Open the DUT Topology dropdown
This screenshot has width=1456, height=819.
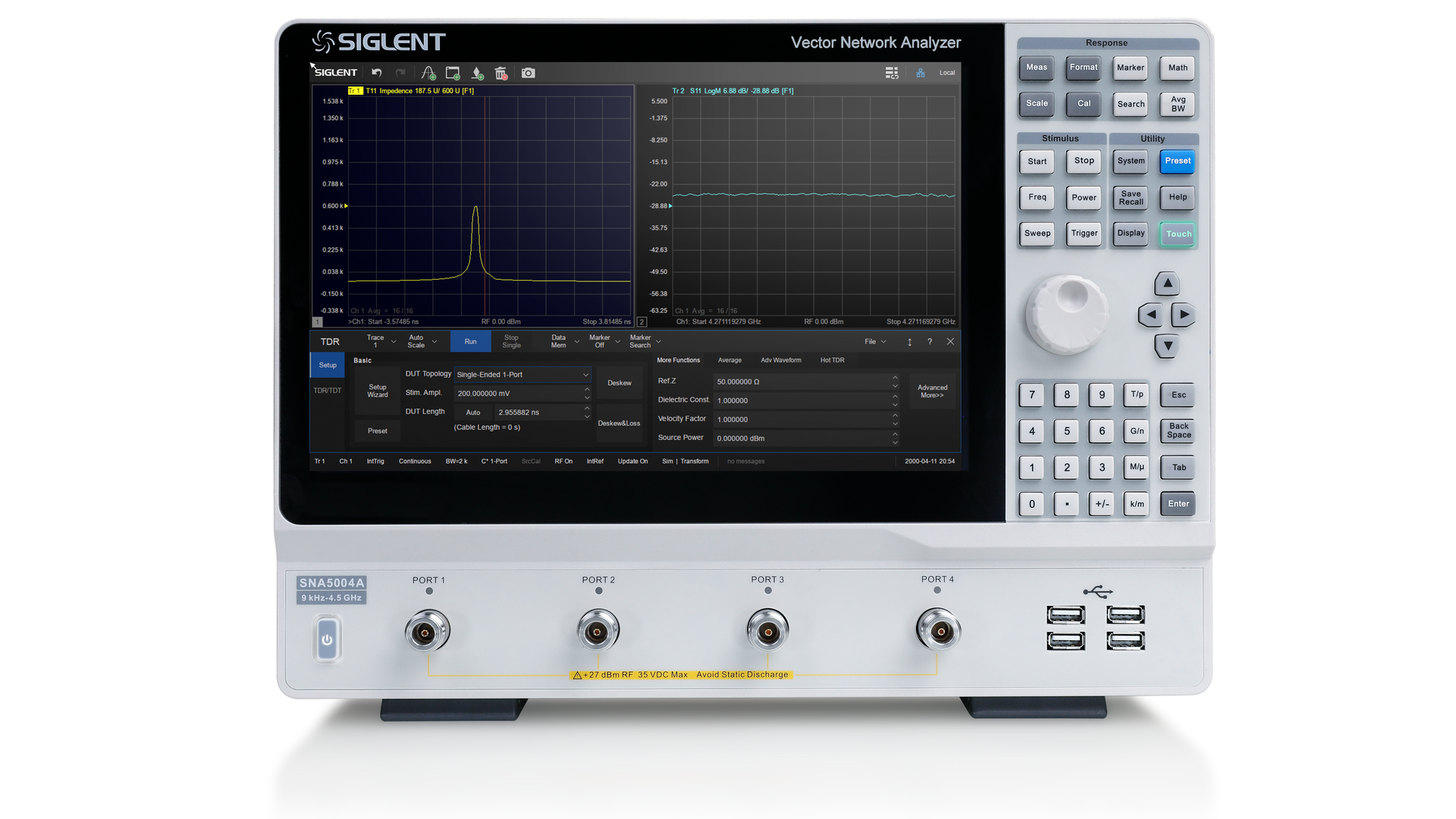(522, 375)
